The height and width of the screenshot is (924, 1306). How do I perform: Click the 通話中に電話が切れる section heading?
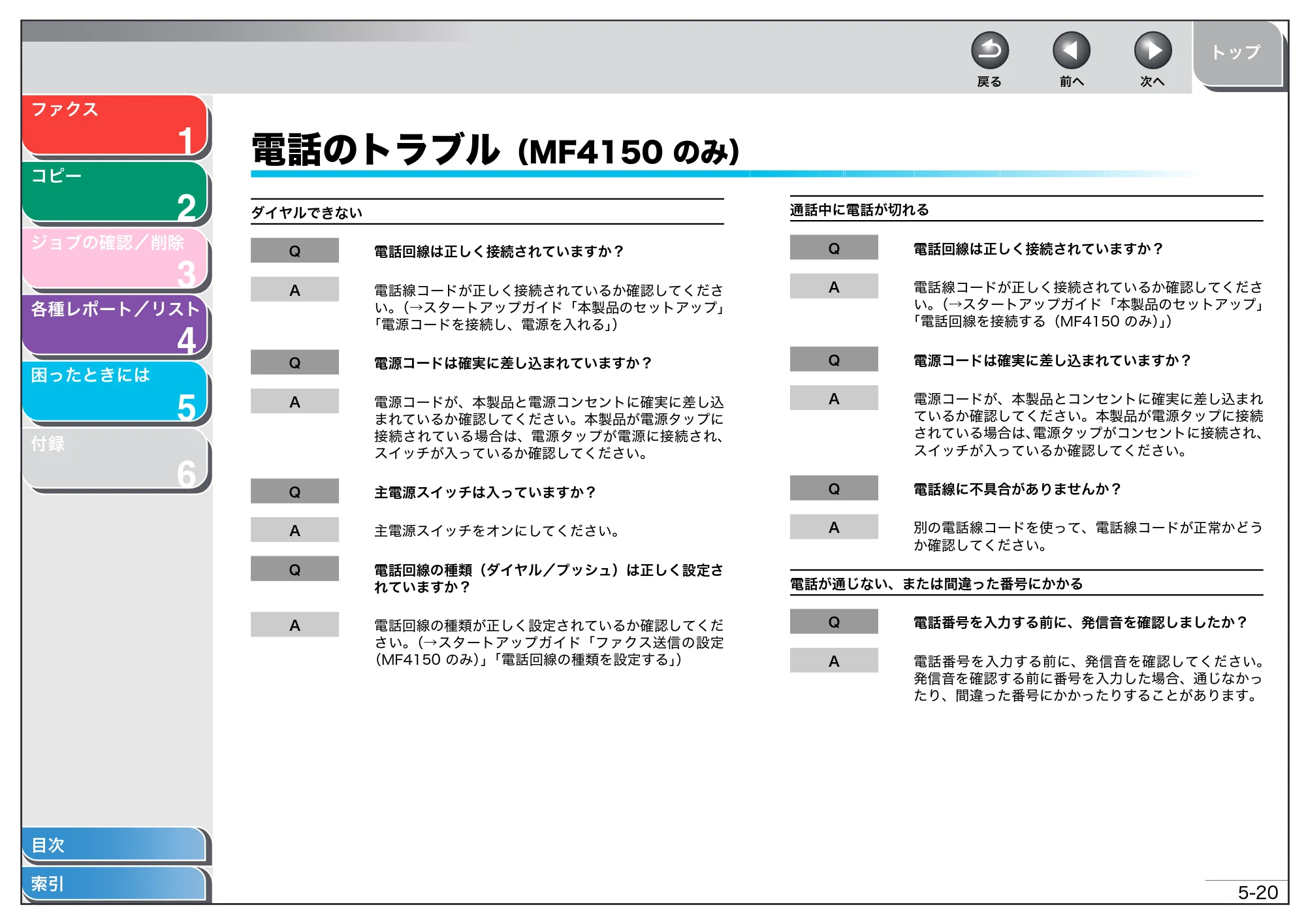(859, 210)
